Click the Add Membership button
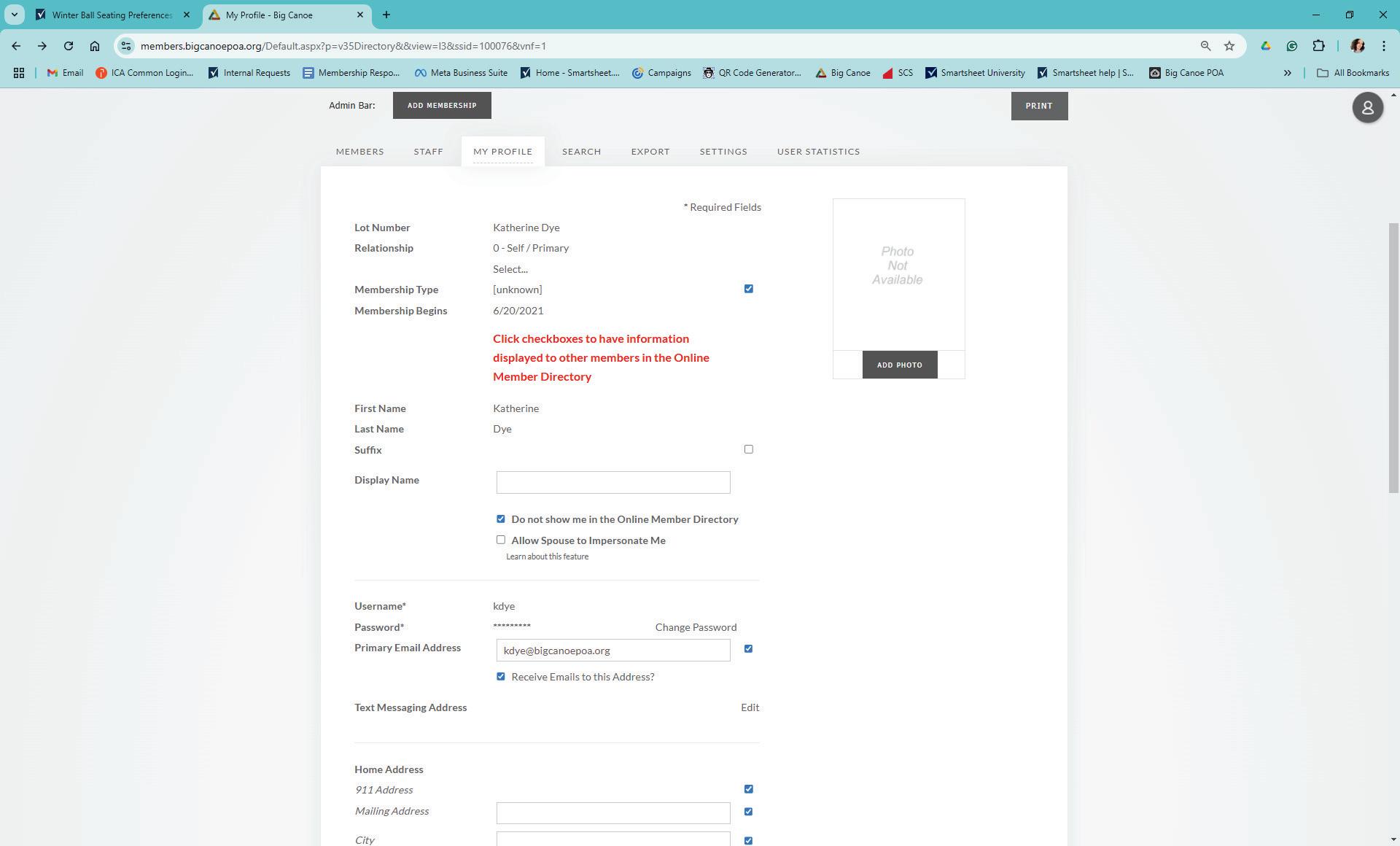Image resolution: width=1400 pixels, height=846 pixels. pyautogui.click(x=442, y=106)
